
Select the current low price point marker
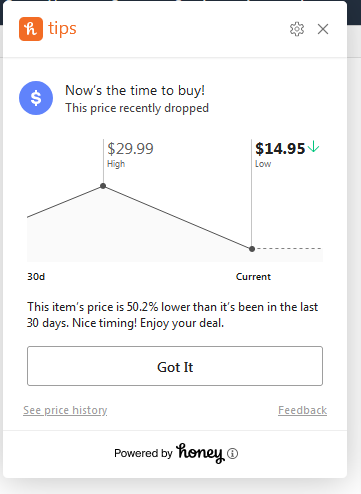pyautogui.click(x=252, y=249)
